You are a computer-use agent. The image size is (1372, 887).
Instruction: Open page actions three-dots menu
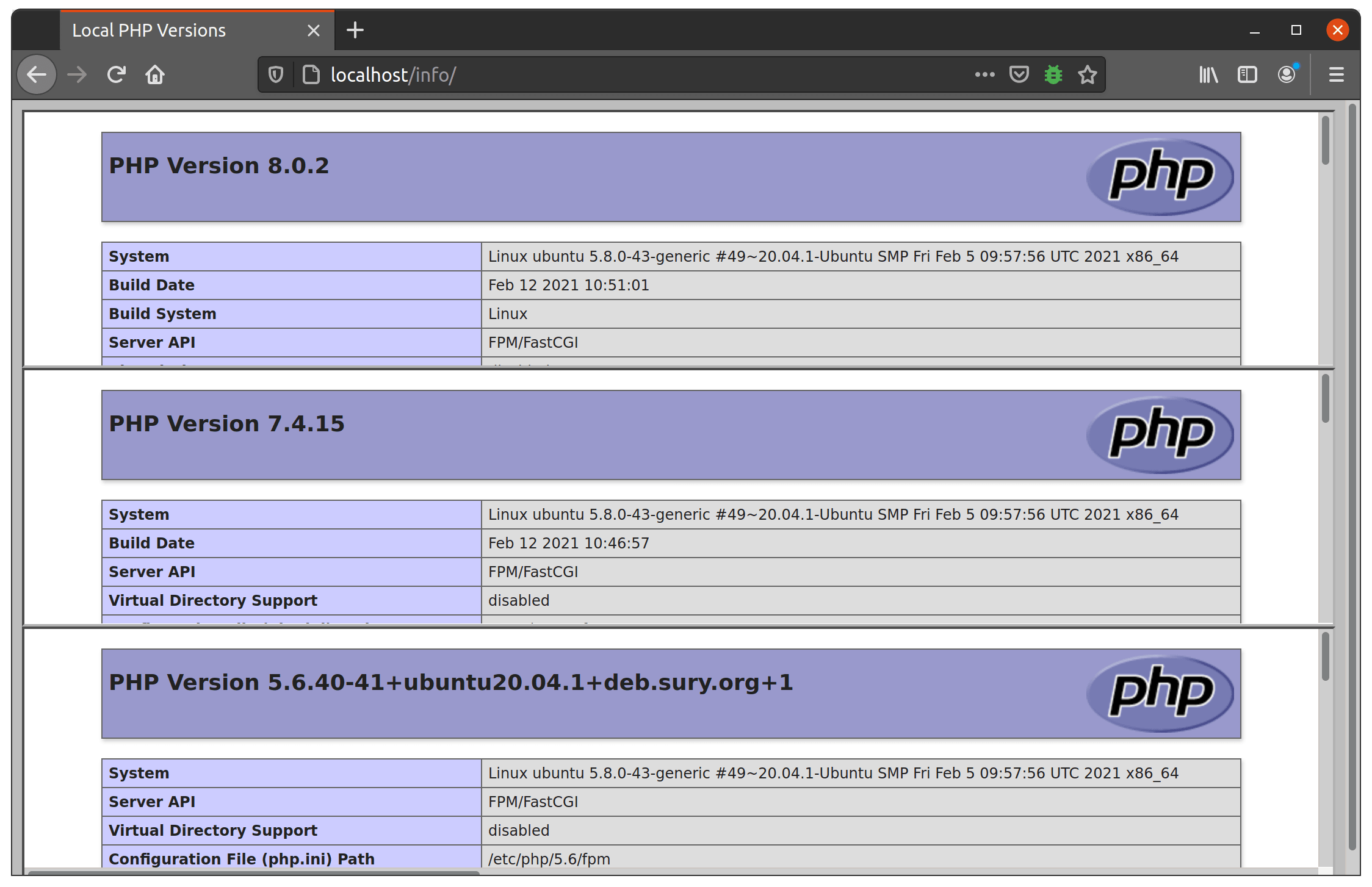(984, 74)
